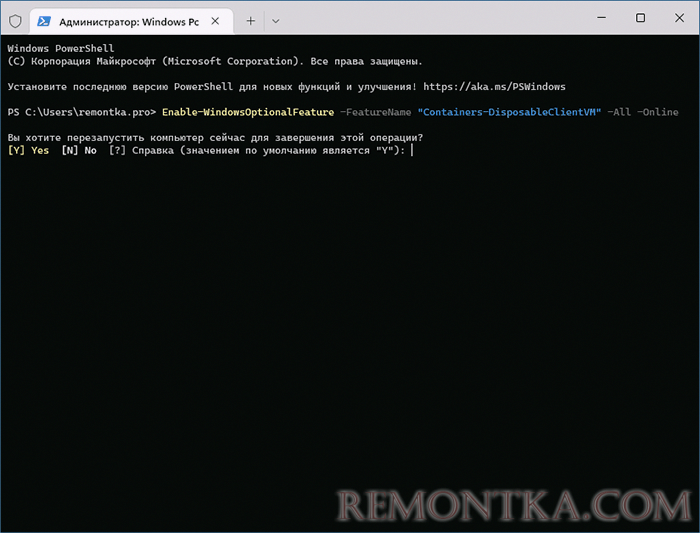Screen dimensions: 700x533
Task: Click the PS C:\Users\remontka.pro> prompt
Action: click(82, 112)
